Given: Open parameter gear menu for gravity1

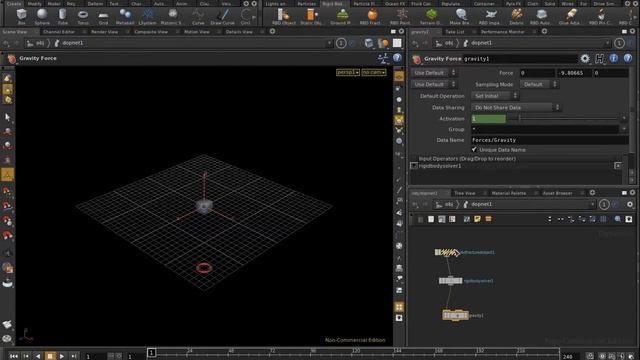Looking at the screenshot, I should [x=585, y=58].
